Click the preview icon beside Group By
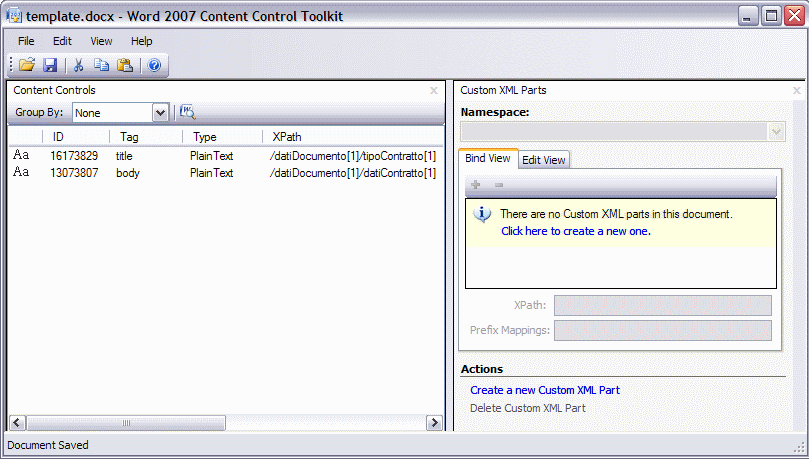The image size is (809, 459). [187, 112]
